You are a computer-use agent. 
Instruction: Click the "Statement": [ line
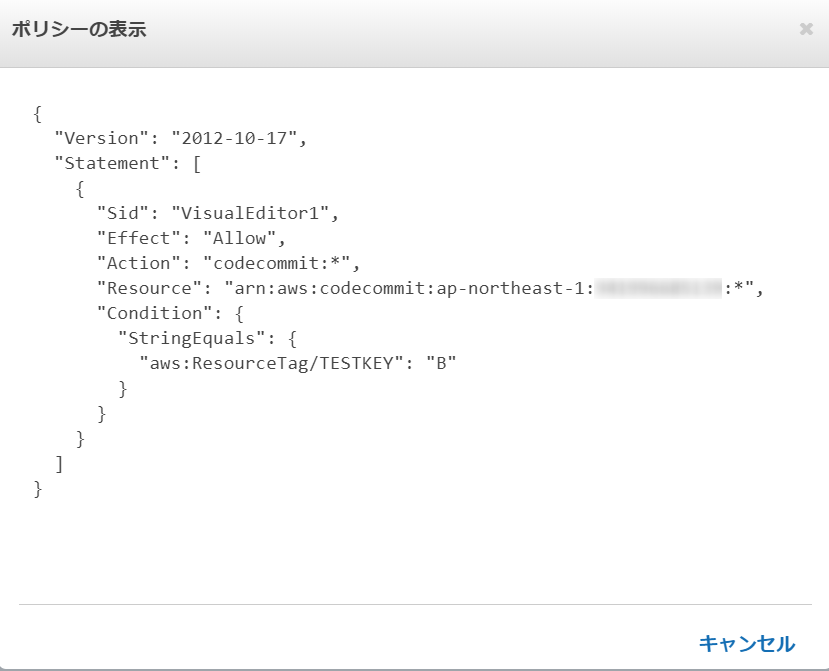128,163
